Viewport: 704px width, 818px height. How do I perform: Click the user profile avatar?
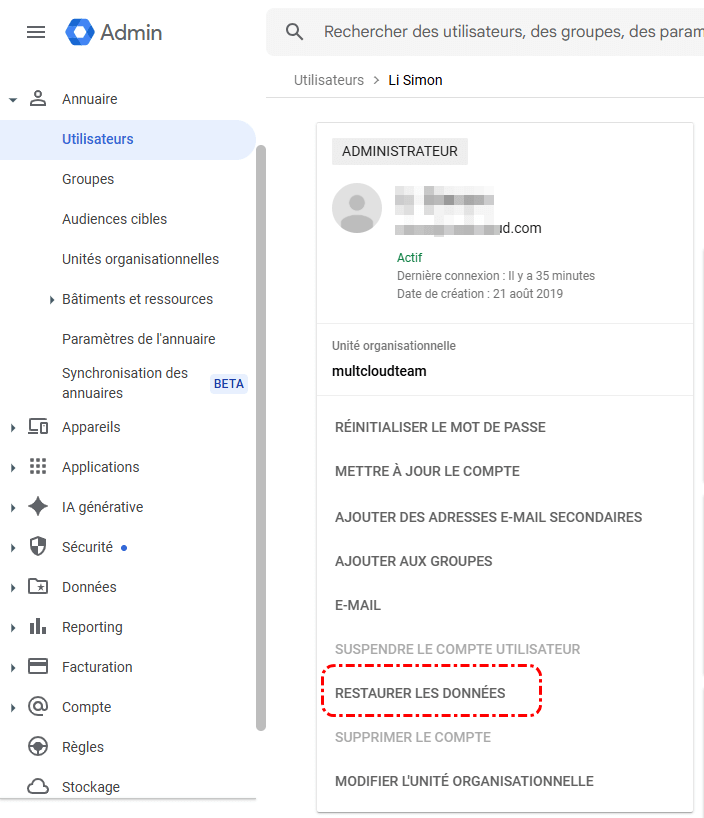tap(357, 208)
